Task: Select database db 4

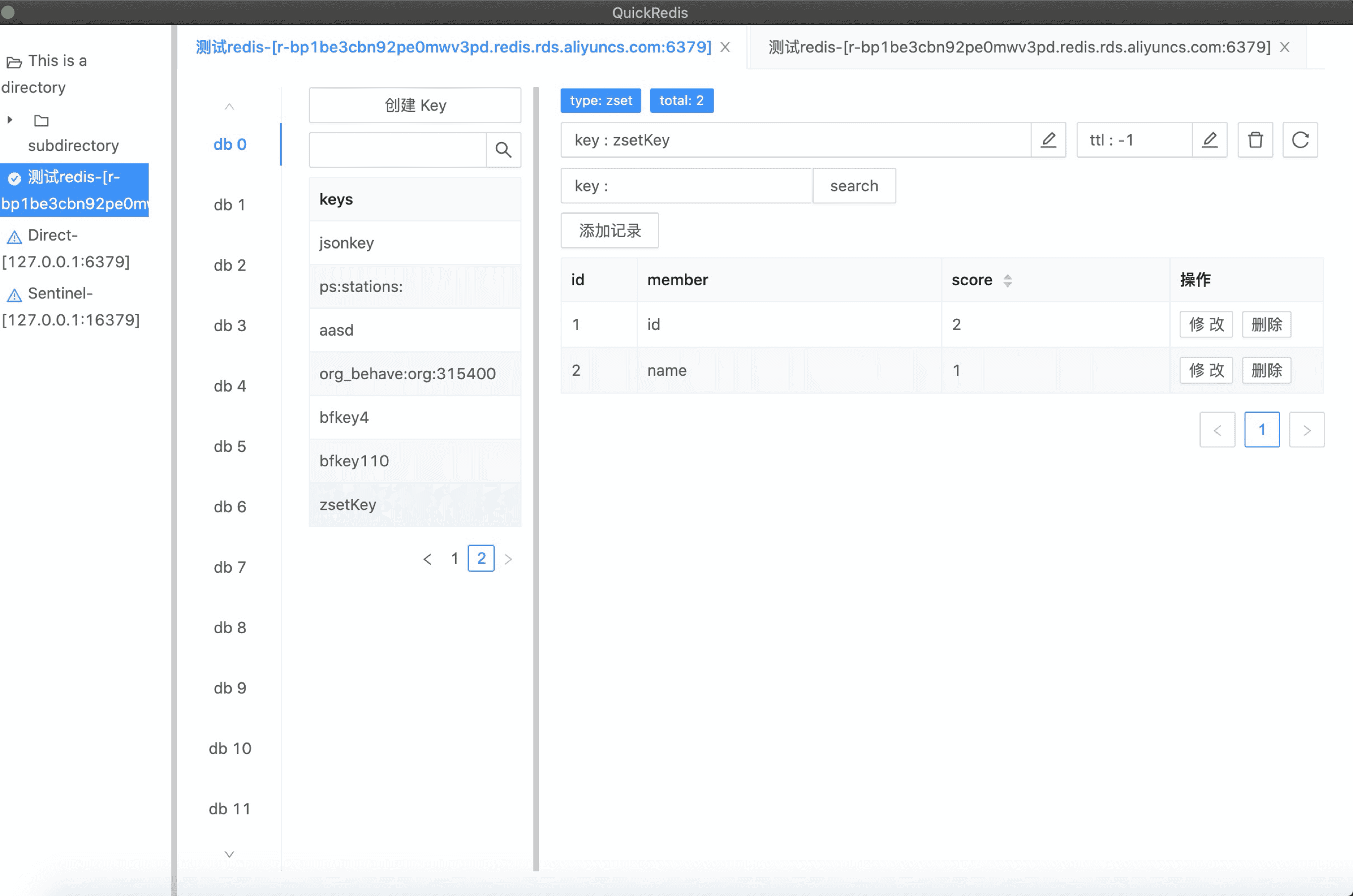Action: point(230,386)
